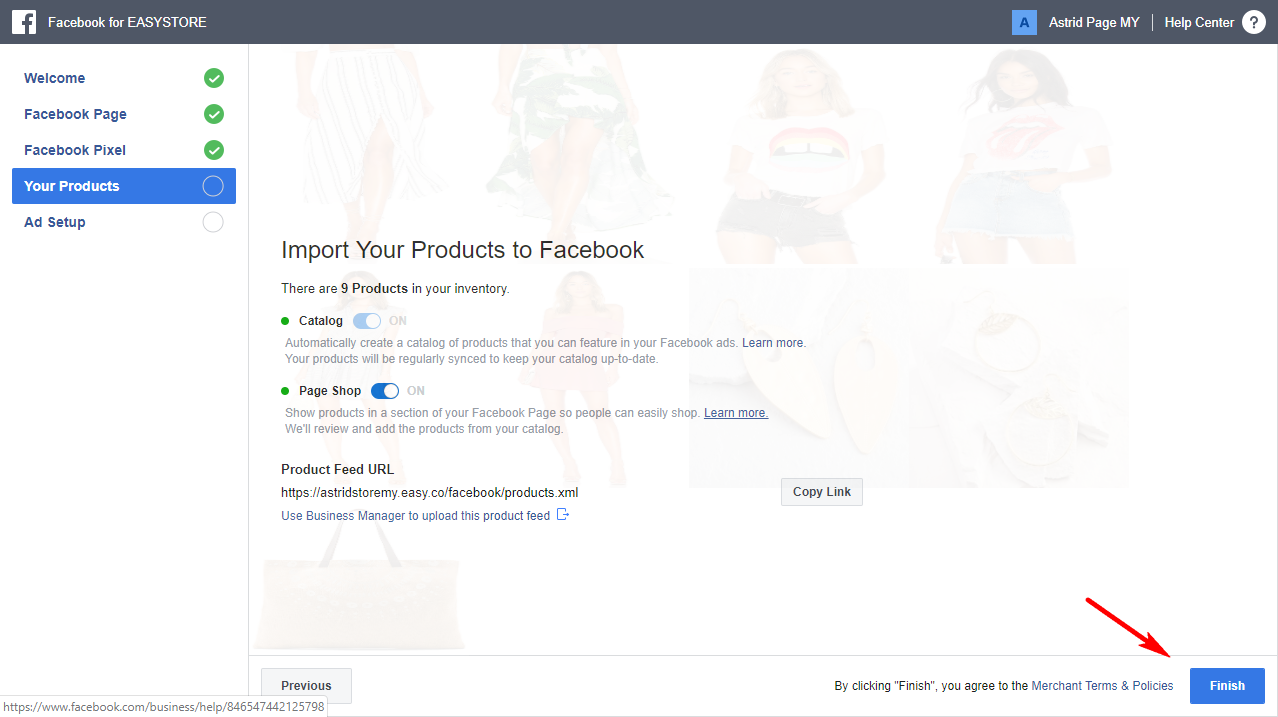Click the green checkmark beside Facebook Page
The height and width of the screenshot is (717, 1278).
click(213, 114)
